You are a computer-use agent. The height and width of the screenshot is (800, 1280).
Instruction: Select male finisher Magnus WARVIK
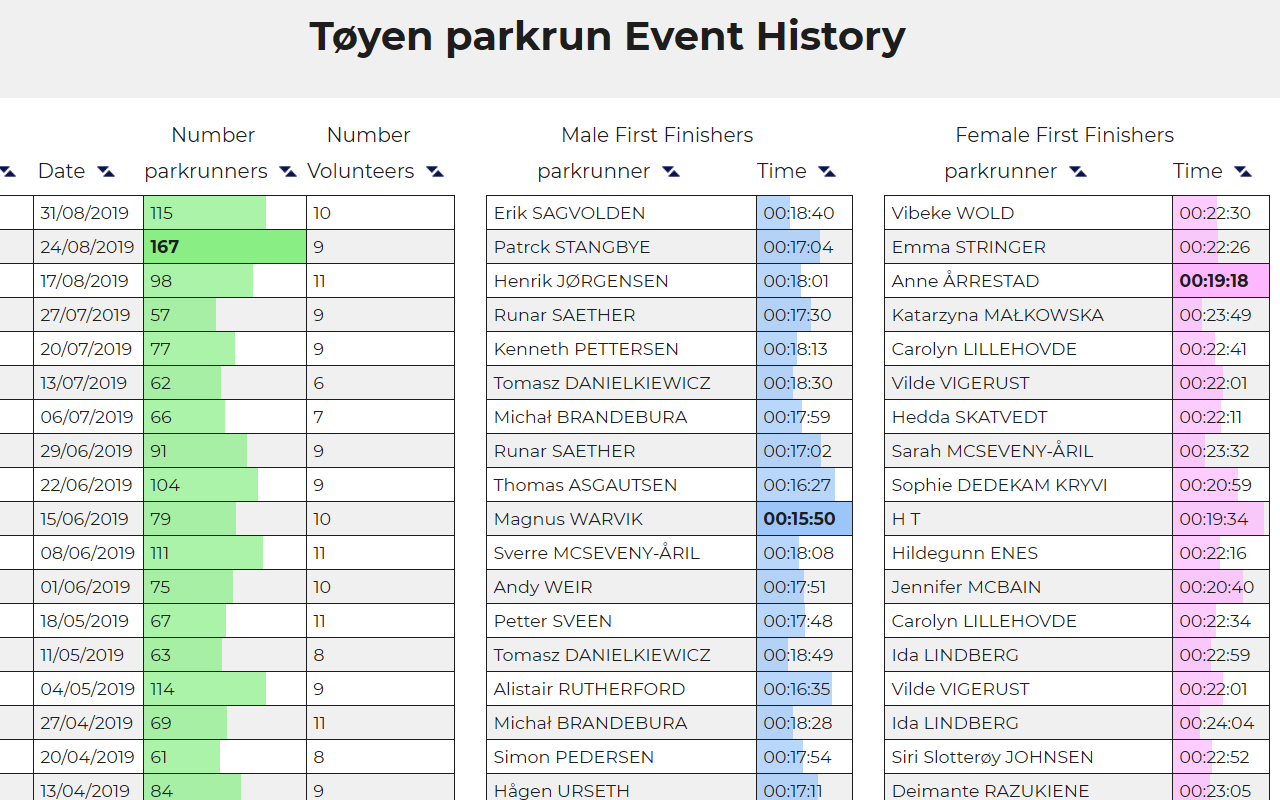[568, 519]
